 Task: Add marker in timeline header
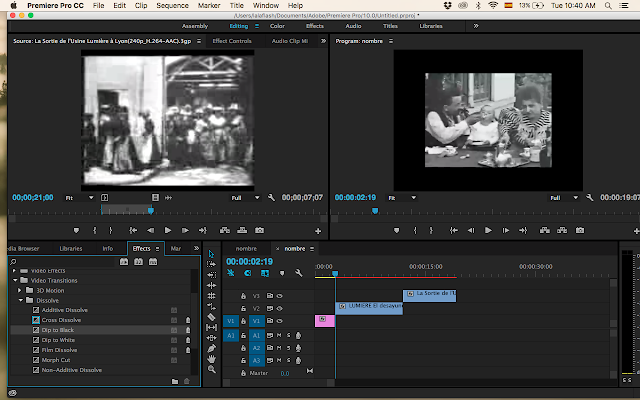point(282,273)
